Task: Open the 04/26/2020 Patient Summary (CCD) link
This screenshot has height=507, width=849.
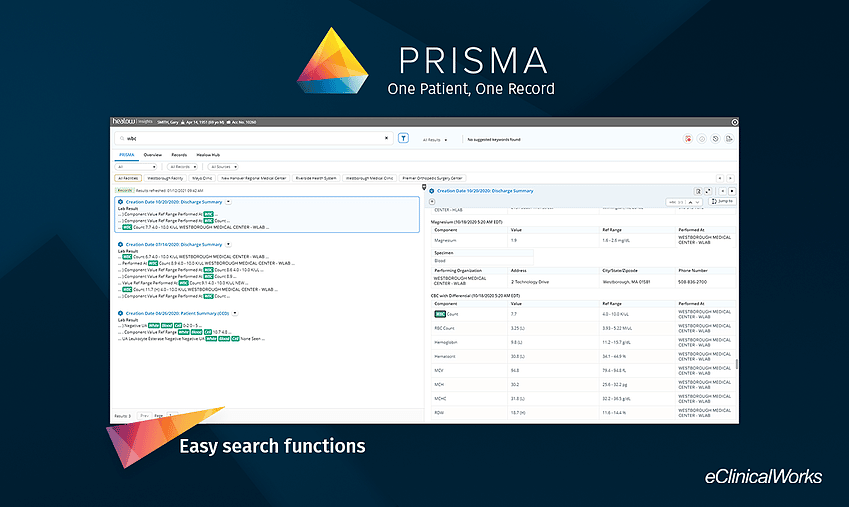Action: pos(177,314)
